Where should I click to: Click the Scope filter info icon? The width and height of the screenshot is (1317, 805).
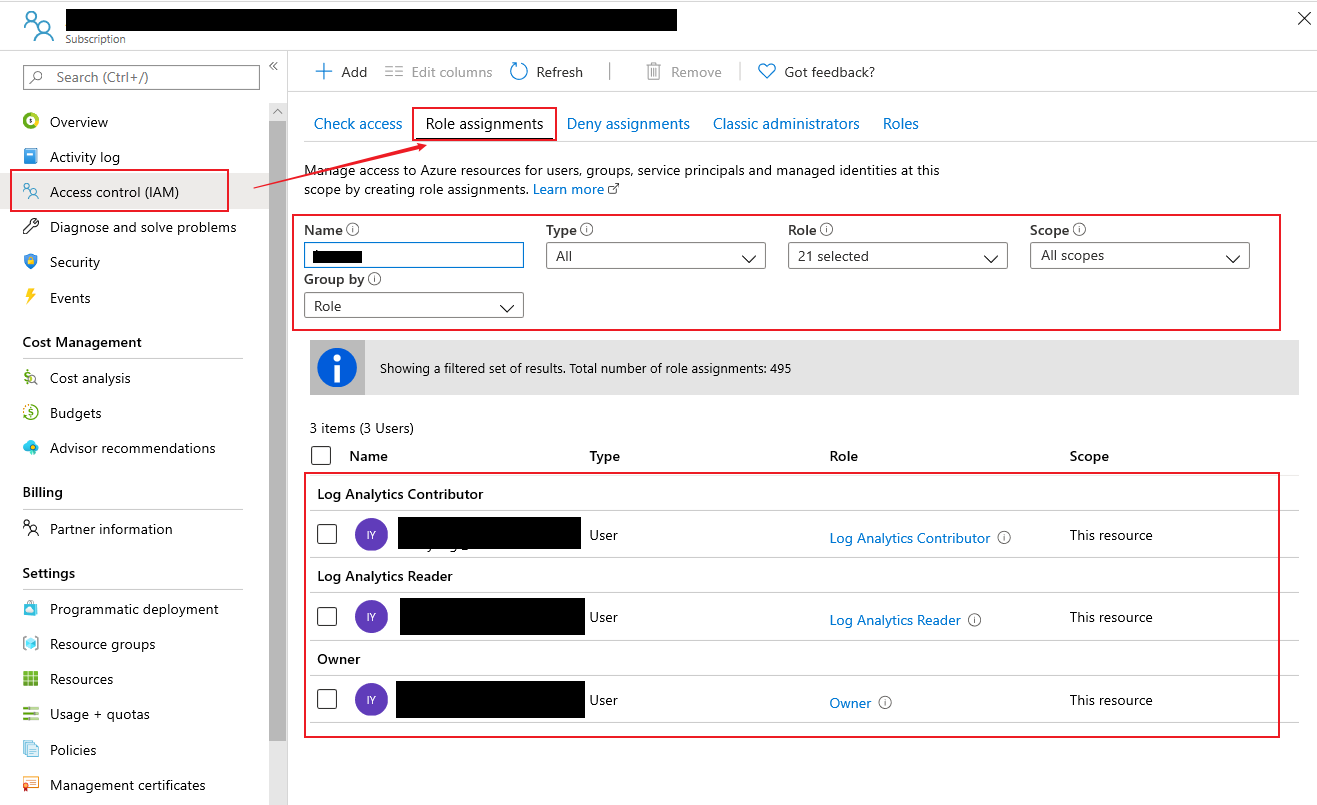1080,229
